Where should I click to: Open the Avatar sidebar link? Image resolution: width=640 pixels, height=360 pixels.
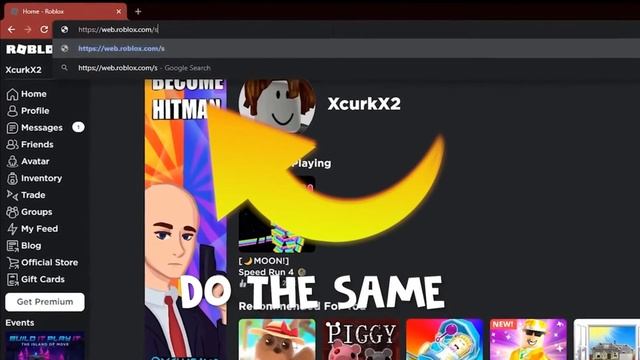(35, 161)
